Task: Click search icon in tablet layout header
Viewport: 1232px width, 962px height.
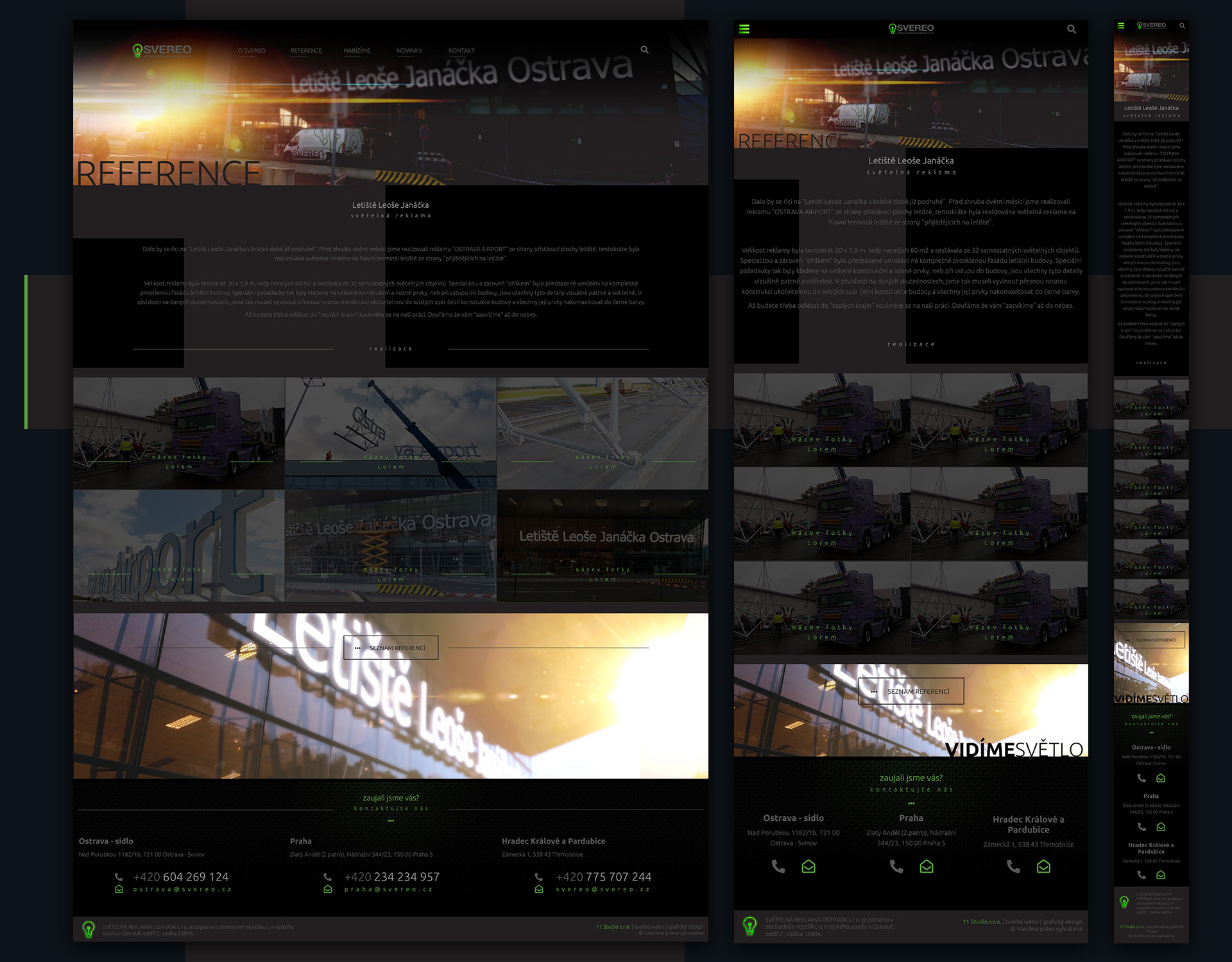Action: [x=1071, y=29]
